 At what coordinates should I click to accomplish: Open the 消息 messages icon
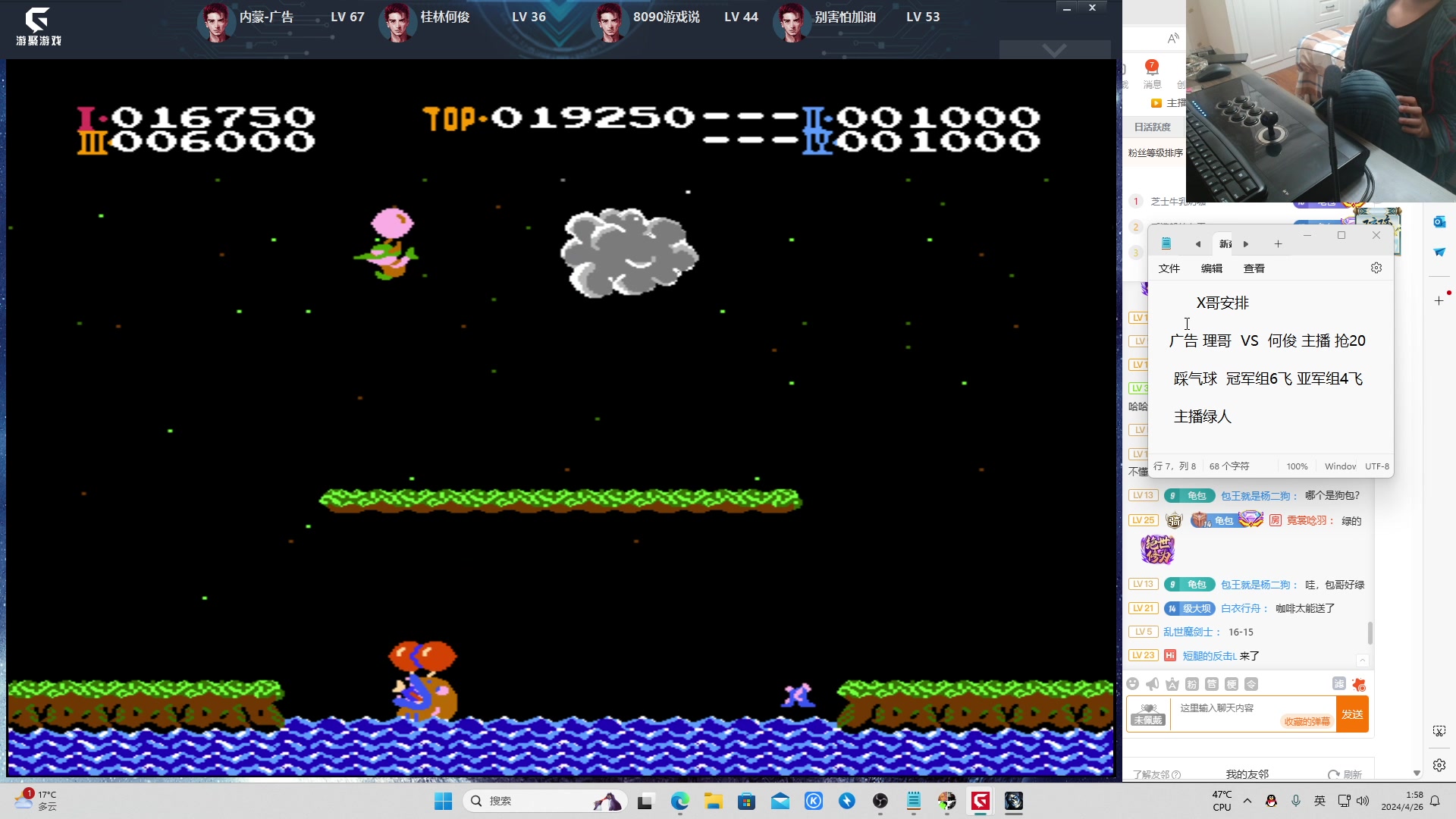click(1152, 74)
